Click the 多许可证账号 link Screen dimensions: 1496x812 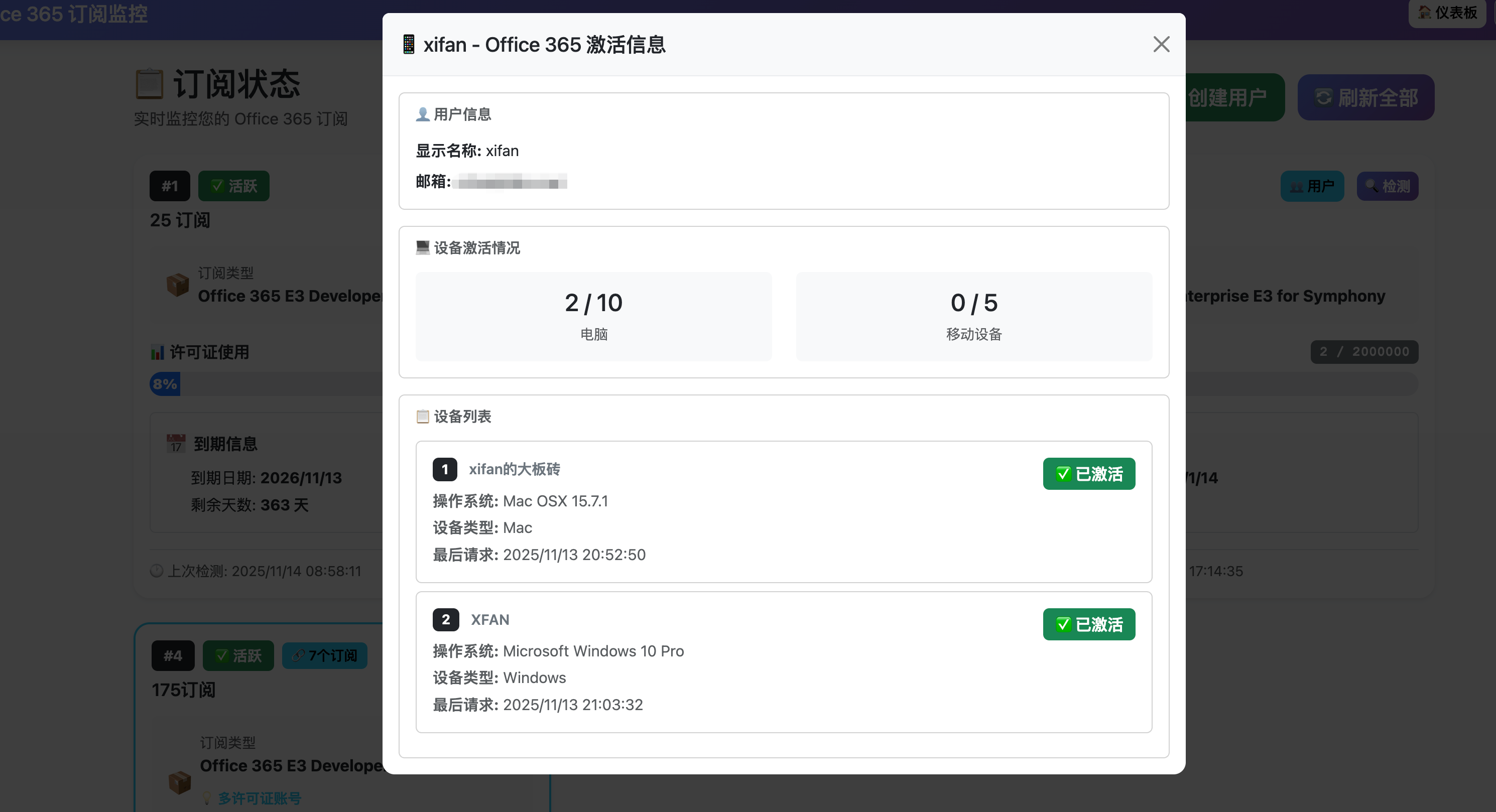tap(259, 798)
